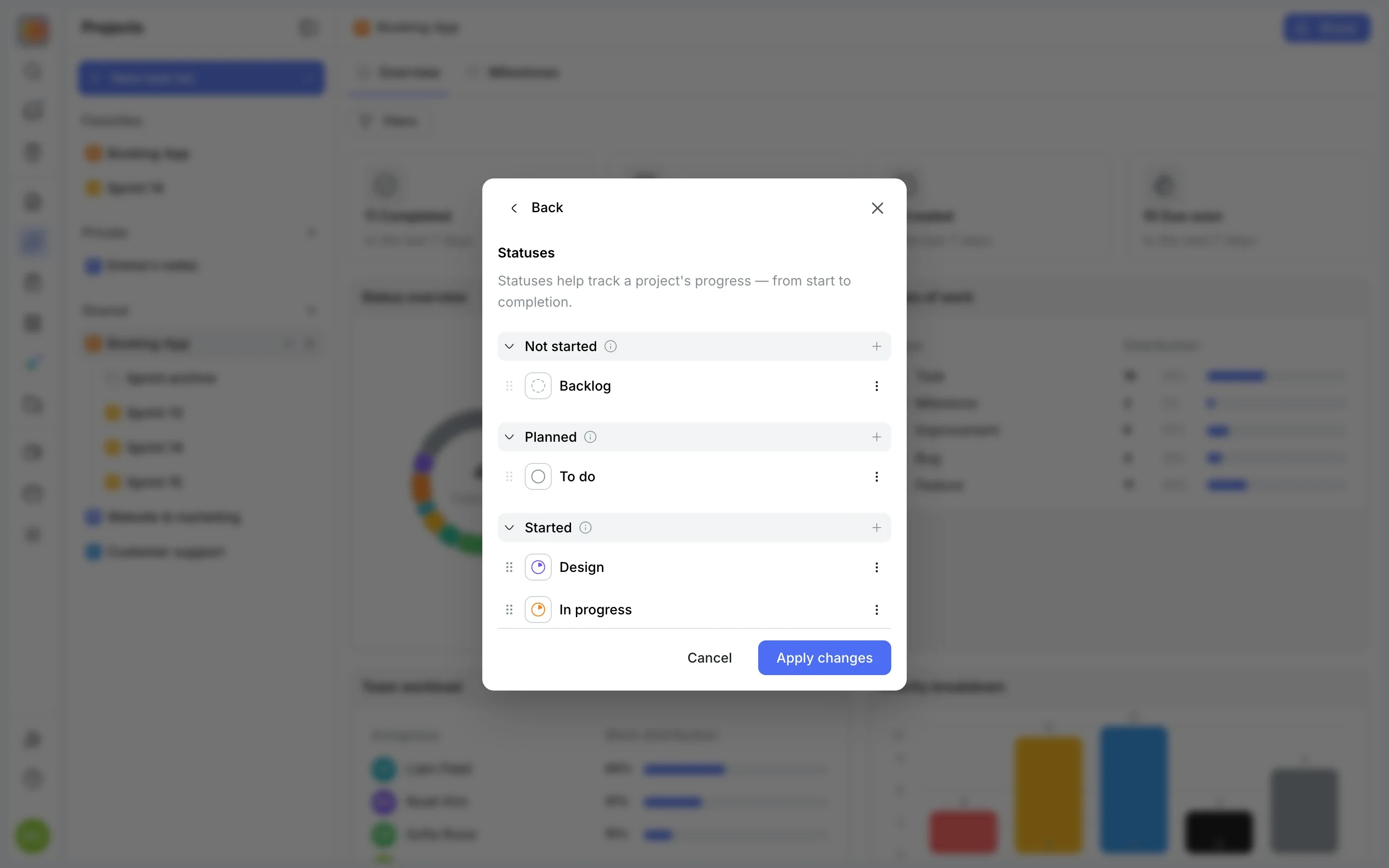Viewport: 1389px width, 868px height.
Task: Click the orange In progress status icon
Action: coord(538,610)
